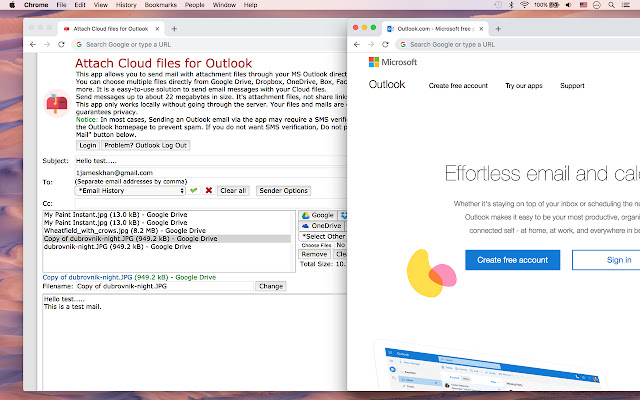The width and height of the screenshot is (640, 400).
Task: Go forward in right Chrome window
Action: [x=371, y=44]
